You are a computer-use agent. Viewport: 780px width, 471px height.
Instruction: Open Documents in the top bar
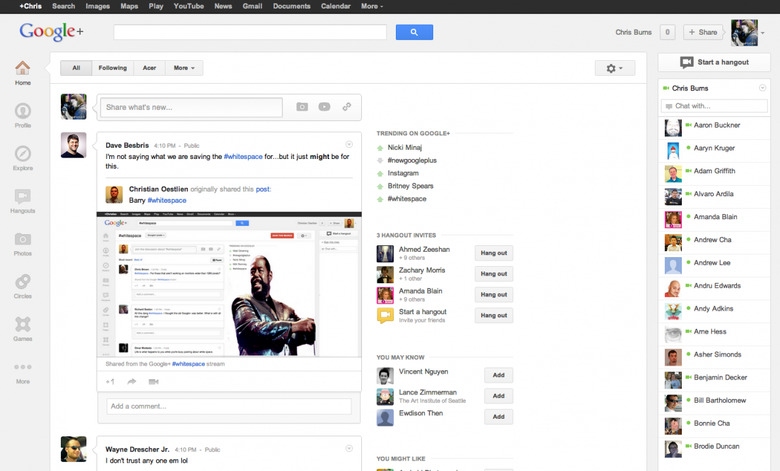click(292, 6)
